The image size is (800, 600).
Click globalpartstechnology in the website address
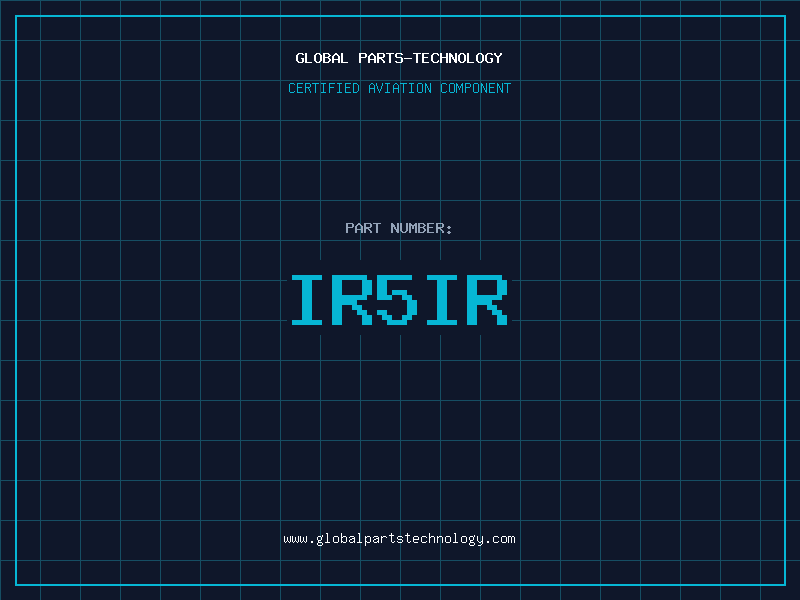(399, 539)
